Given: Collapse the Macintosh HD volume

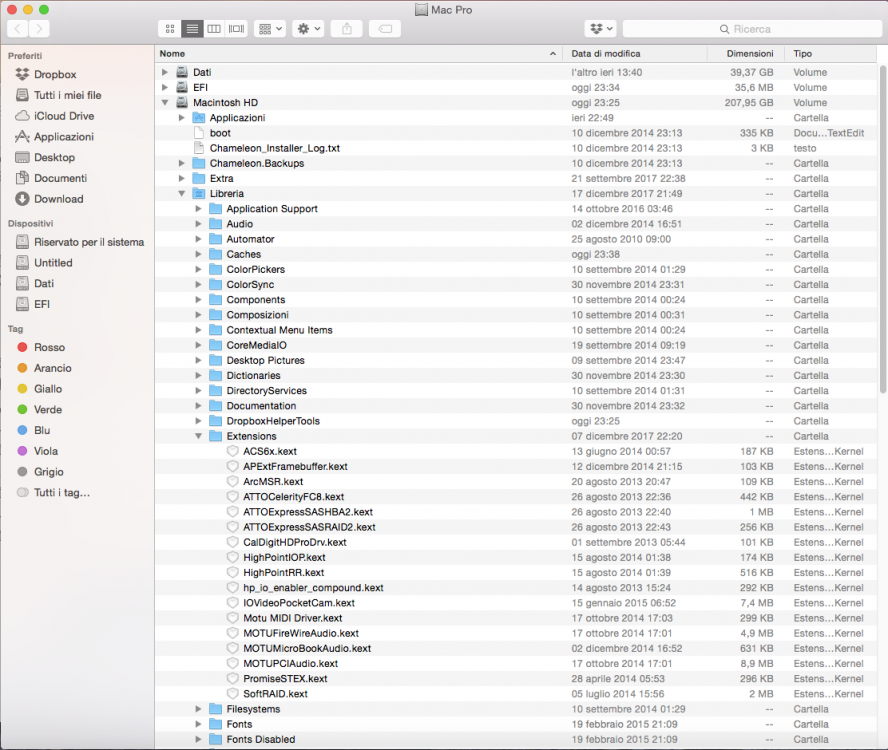Looking at the screenshot, I should pyautogui.click(x=164, y=103).
